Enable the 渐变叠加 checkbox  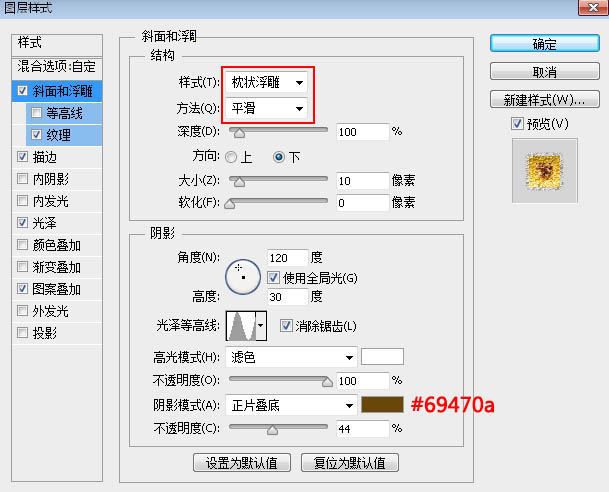click(23, 267)
